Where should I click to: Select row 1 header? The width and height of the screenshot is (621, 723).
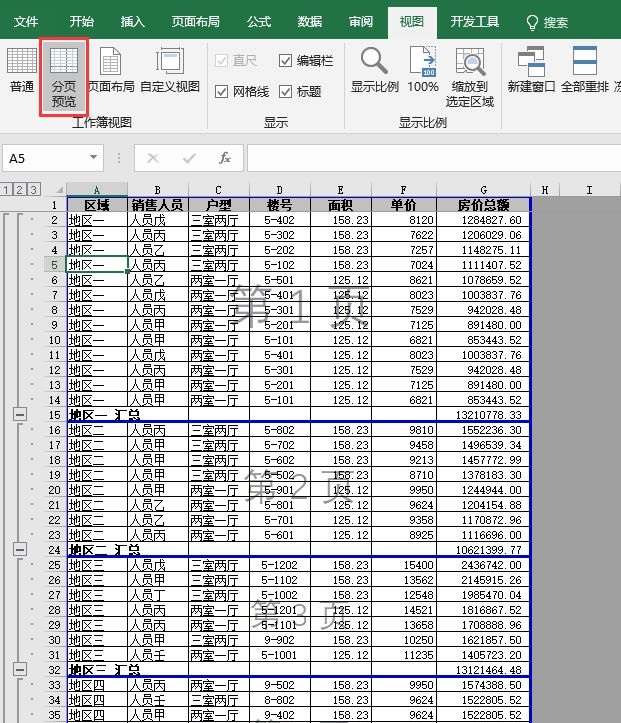54,205
